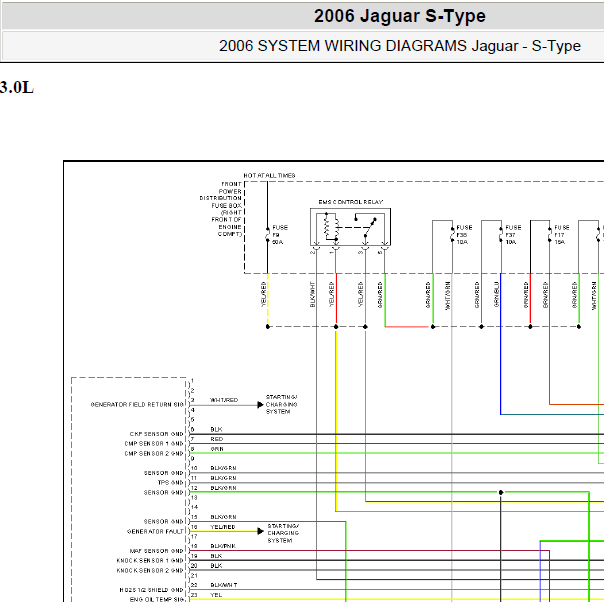Click connector pin number 21 label
Viewport: 604px width, 602px height.
coord(194,575)
